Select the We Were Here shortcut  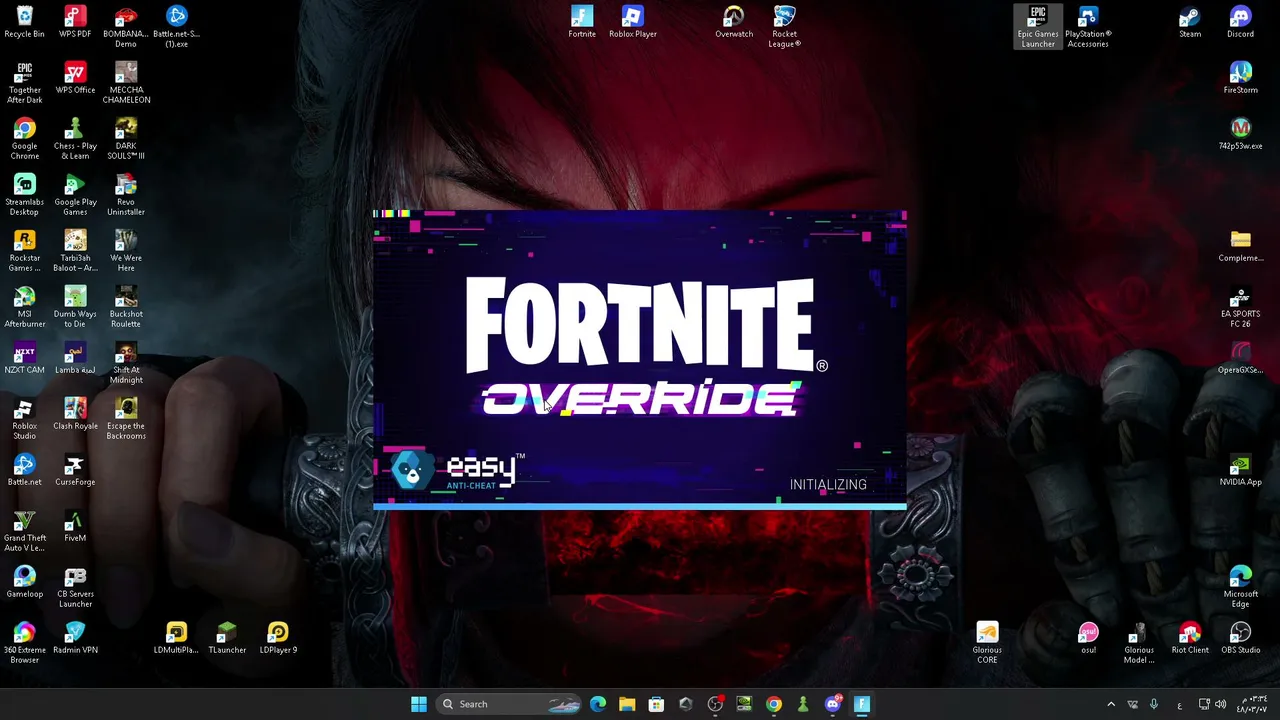click(x=126, y=251)
